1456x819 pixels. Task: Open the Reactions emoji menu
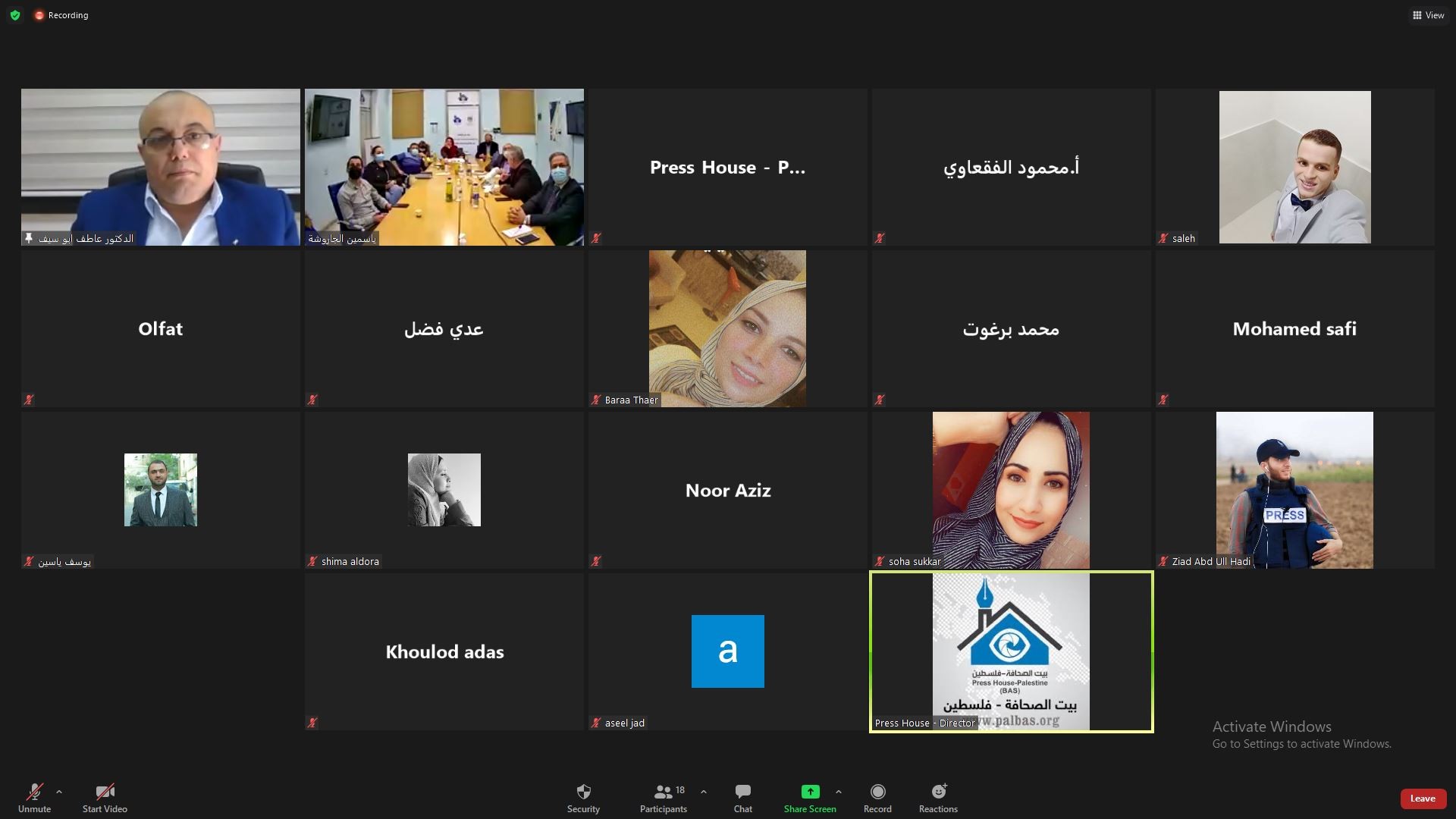pos(938,797)
